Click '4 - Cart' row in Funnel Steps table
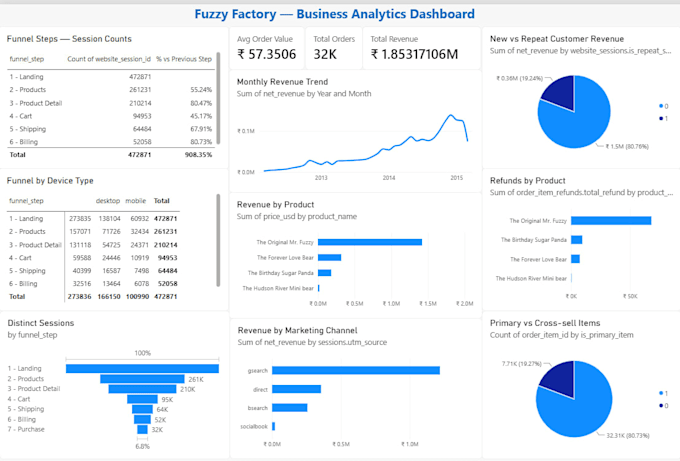The width and height of the screenshot is (680, 461). [111, 116]
